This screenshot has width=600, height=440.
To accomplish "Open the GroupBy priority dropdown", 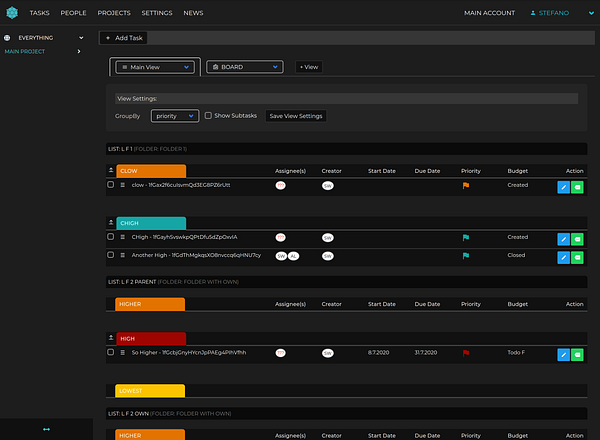I will coord(175,116).
